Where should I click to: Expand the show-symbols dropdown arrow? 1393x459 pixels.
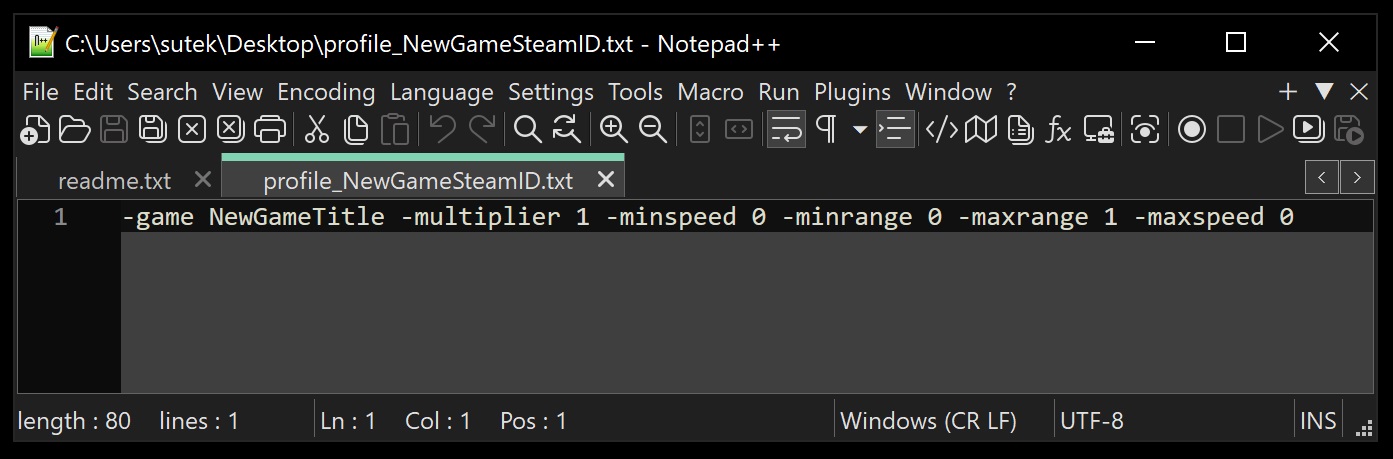tap(859, 130)
